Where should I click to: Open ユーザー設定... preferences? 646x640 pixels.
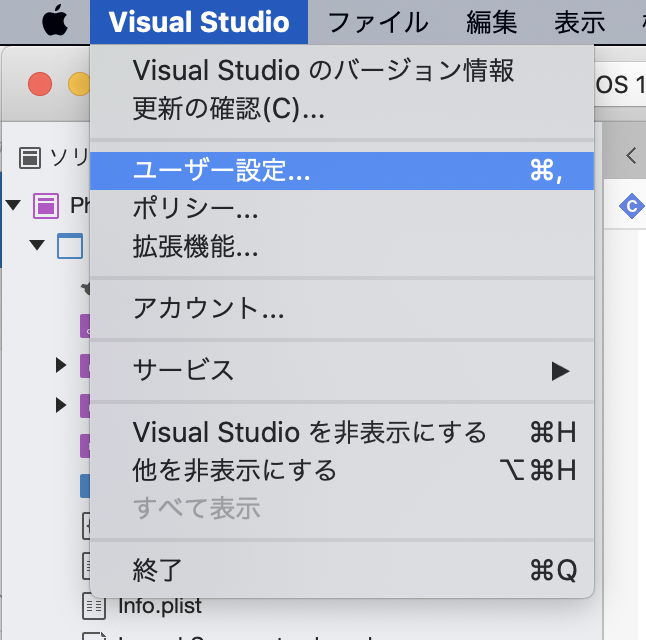(x=342, y=171)
